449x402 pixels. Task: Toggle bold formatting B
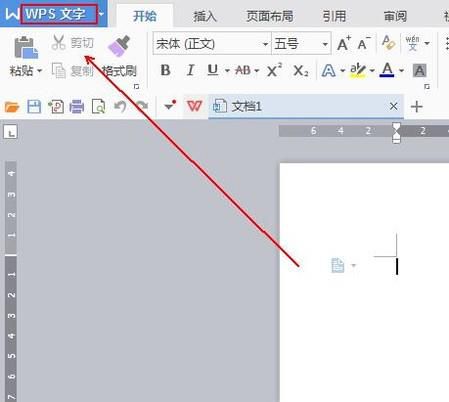(x=165, y=70)
